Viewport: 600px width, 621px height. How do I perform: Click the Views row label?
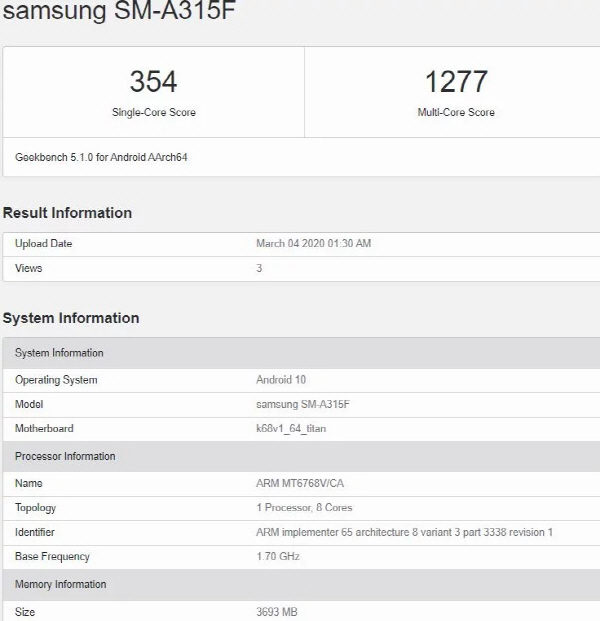click(29, 268)
